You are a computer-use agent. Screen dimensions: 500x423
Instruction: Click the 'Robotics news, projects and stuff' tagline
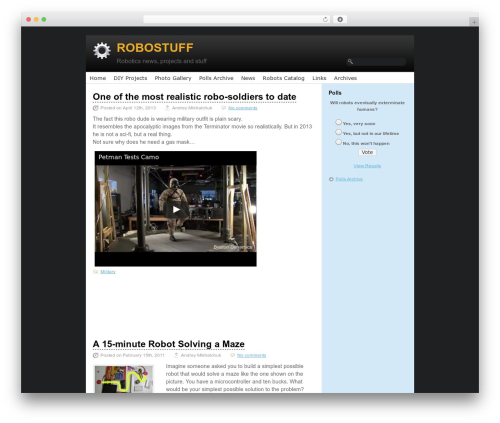(x=162, y=61)
